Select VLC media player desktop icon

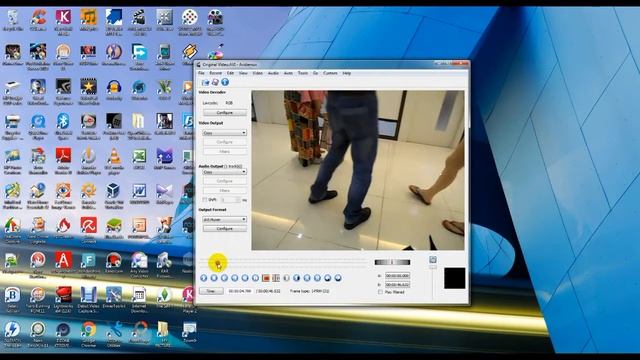tap(114, 161)
